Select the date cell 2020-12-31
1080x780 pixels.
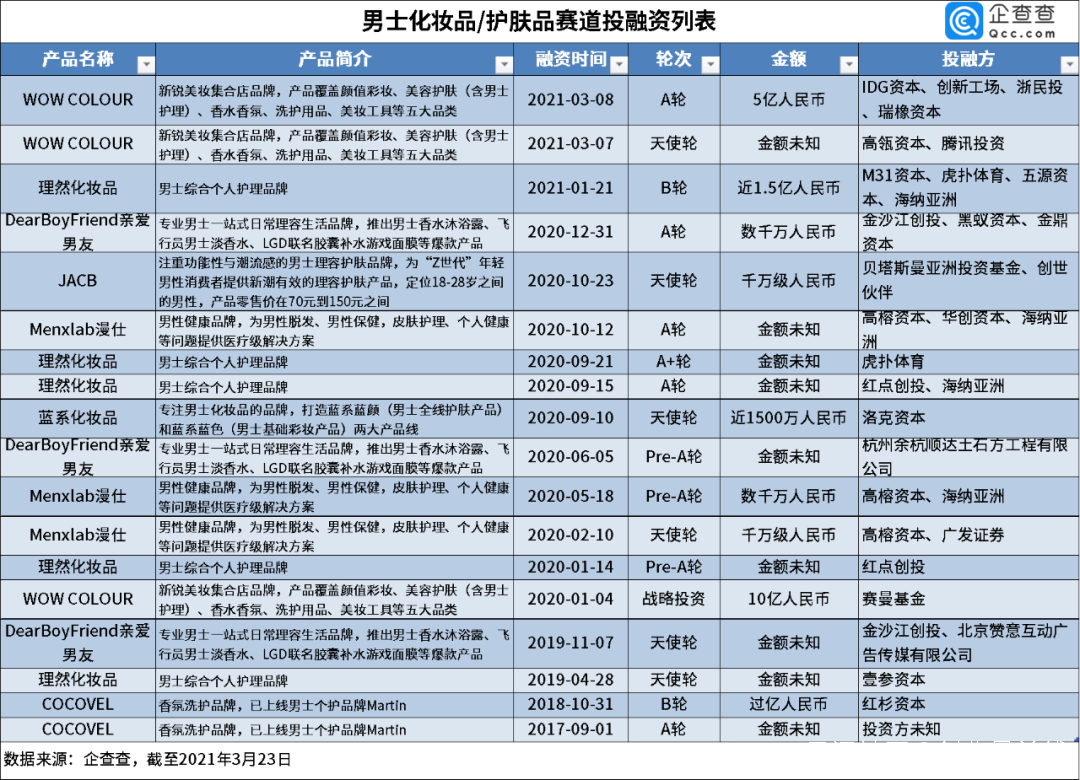(571, 232)
